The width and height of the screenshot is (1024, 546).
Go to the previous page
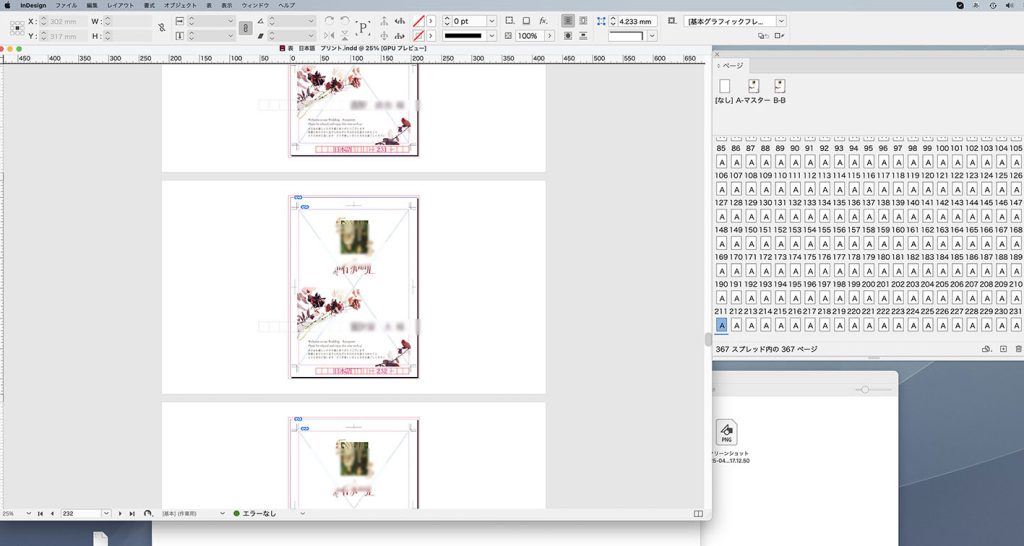(52, 514)
